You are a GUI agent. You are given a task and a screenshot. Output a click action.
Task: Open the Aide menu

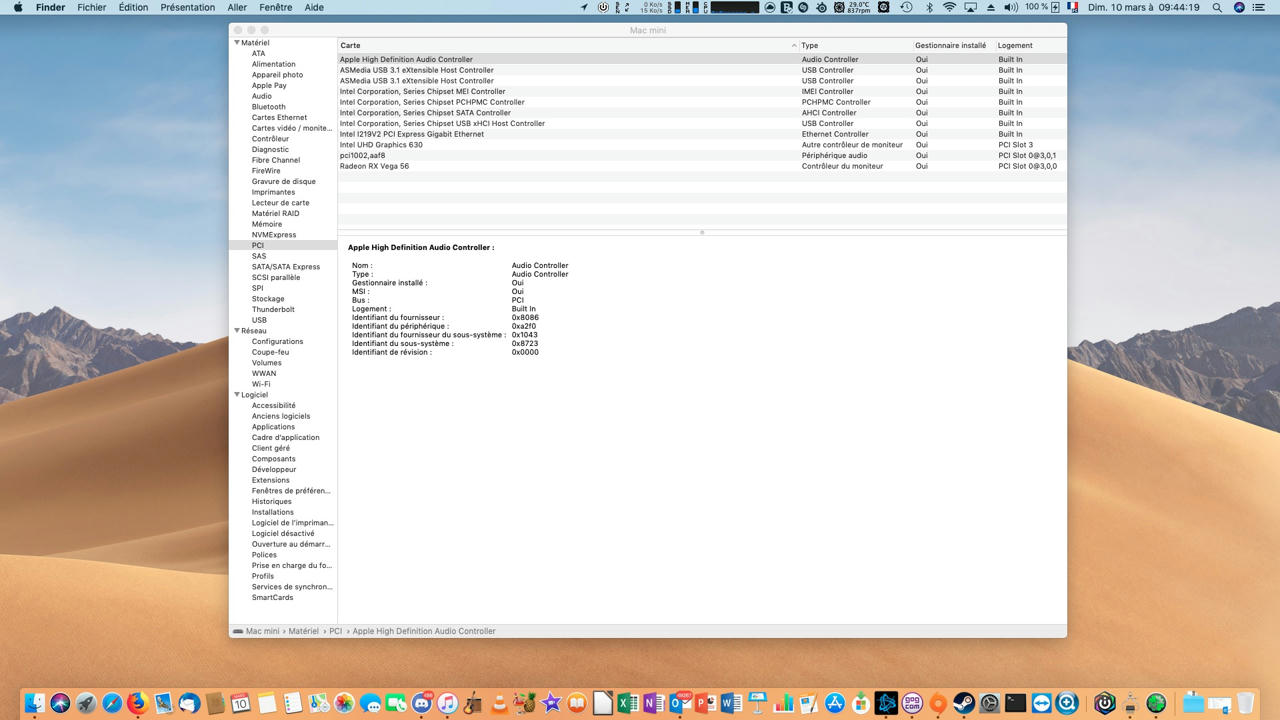314,7
